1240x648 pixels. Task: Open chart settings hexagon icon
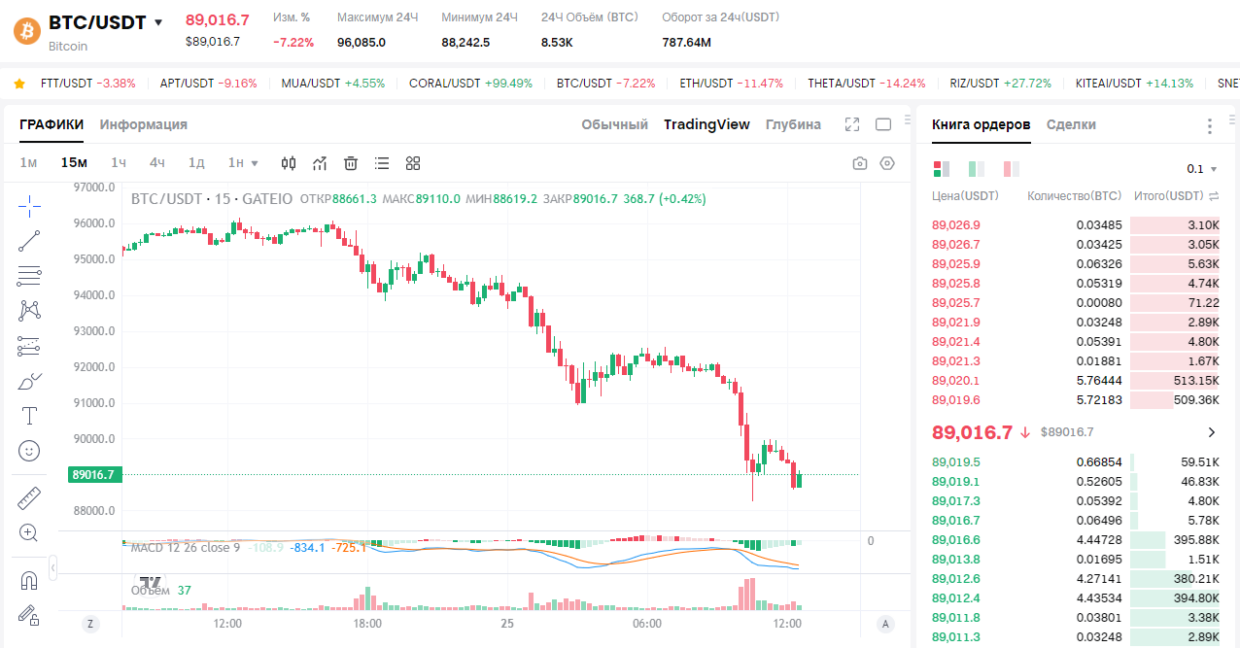[x=887, y=163]
